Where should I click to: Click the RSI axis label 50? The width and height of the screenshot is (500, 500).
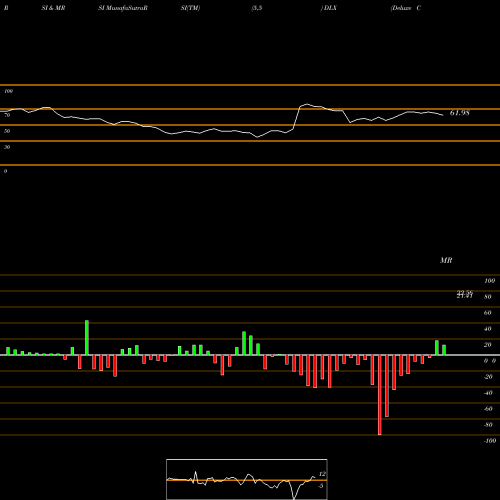(x=7, y=131)
